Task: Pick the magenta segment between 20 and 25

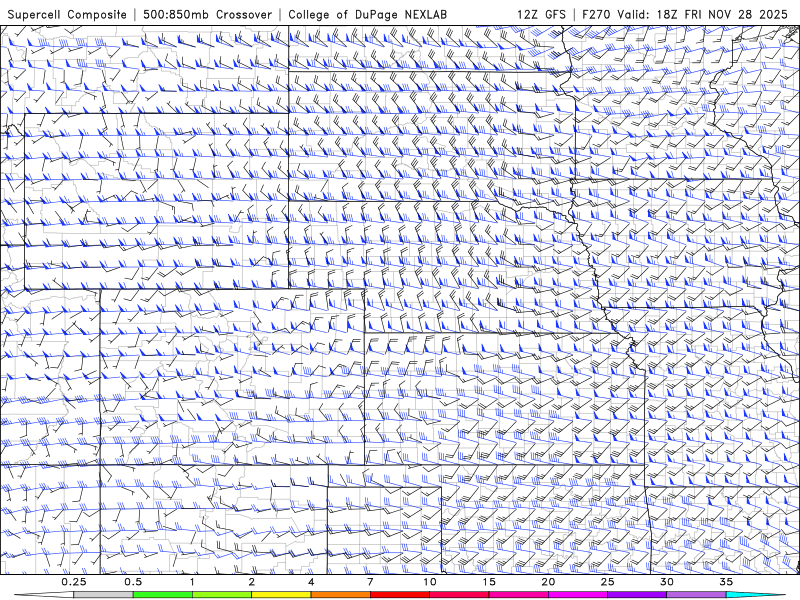Action: [578, 595]
